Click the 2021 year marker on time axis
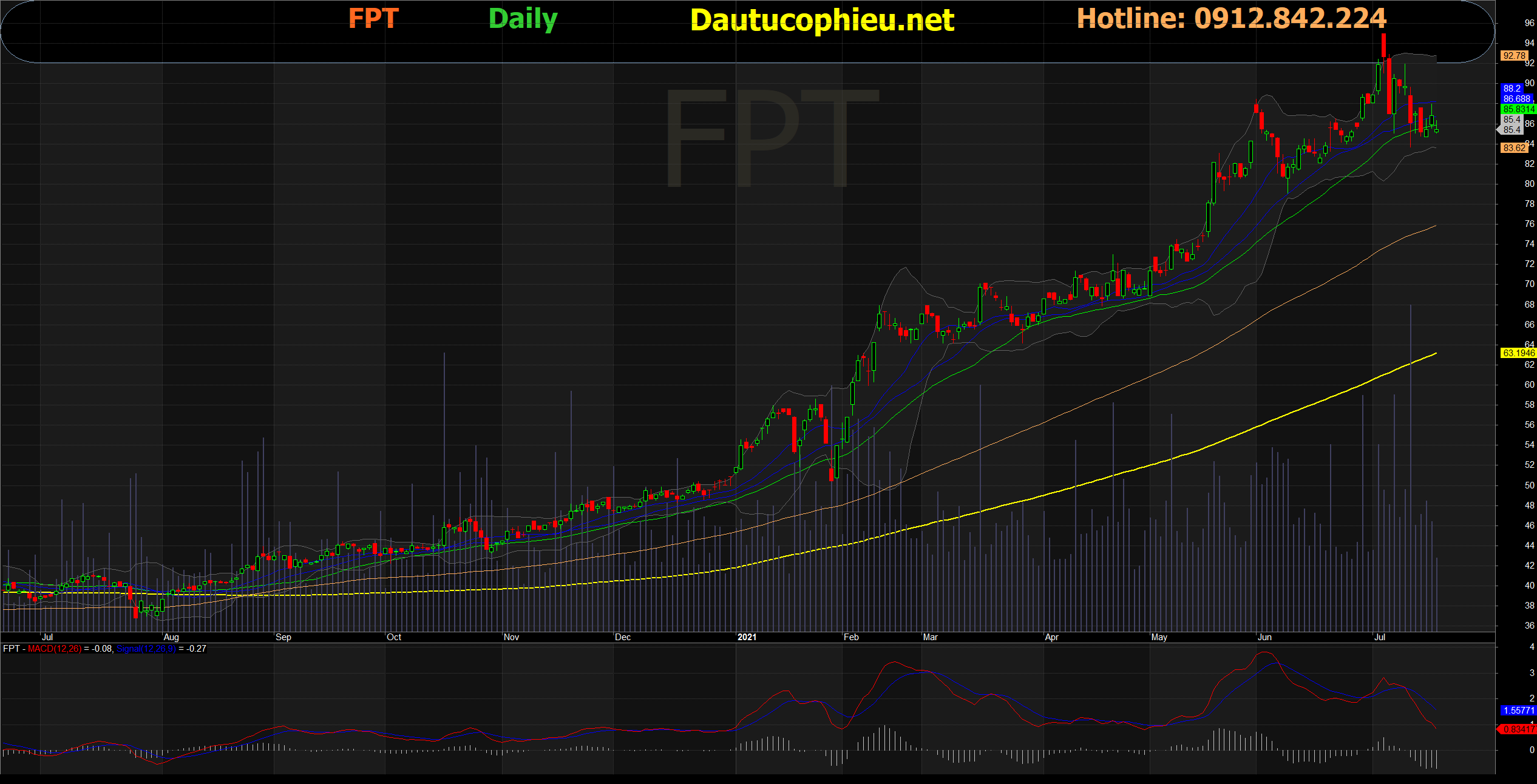 click(x=747, y=637)
